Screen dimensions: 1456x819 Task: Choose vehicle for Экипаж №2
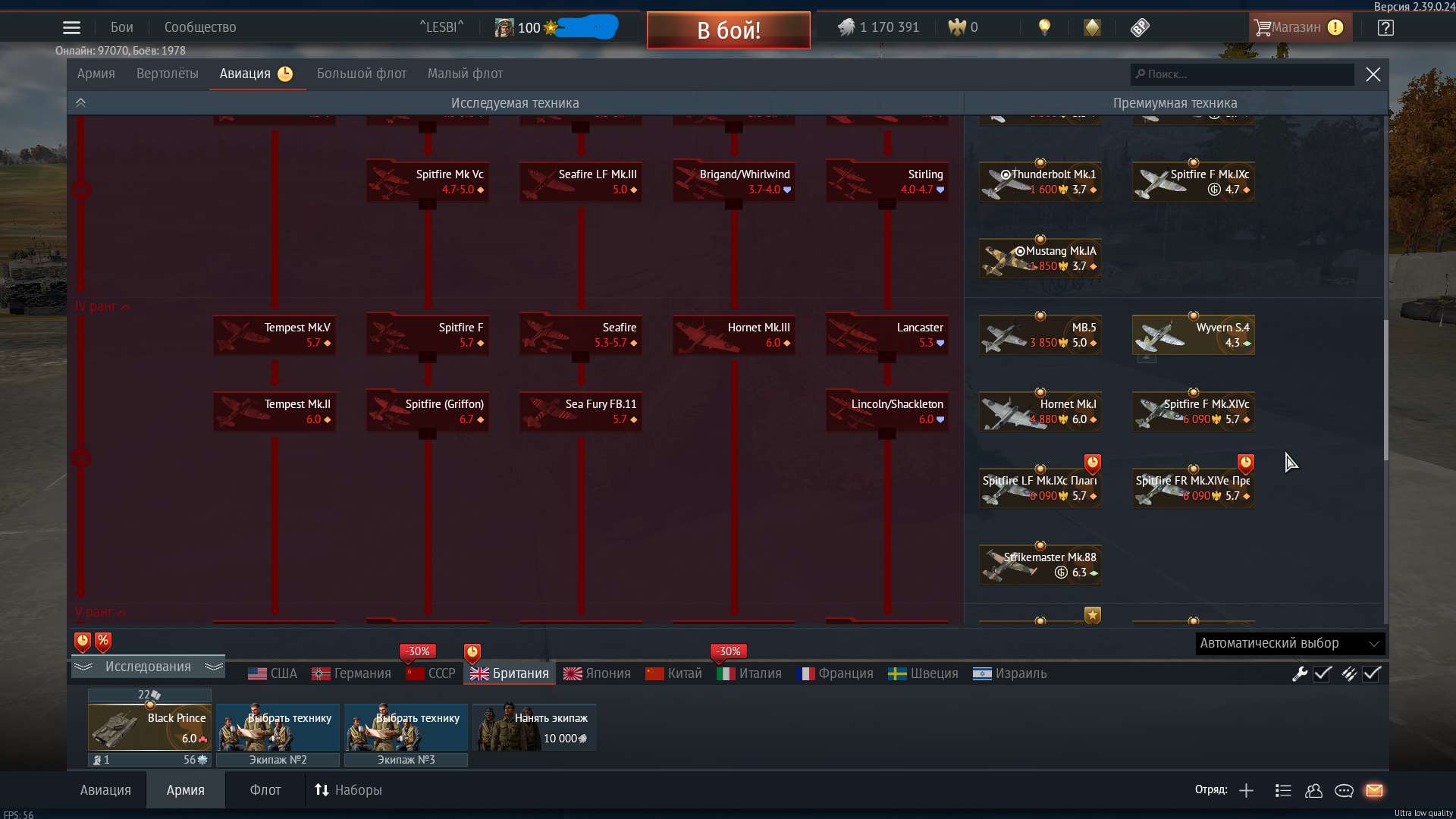click(278, 728)
